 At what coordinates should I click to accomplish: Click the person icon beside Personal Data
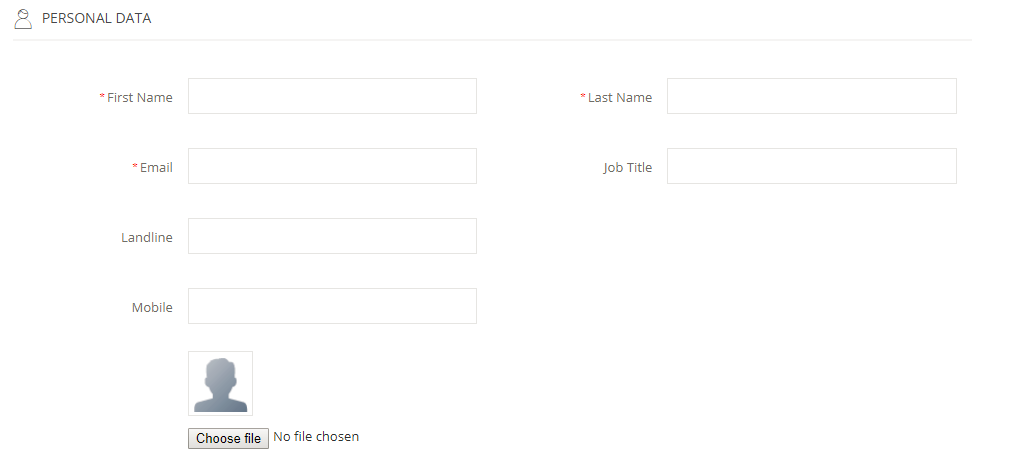click(x=23, y=19)
